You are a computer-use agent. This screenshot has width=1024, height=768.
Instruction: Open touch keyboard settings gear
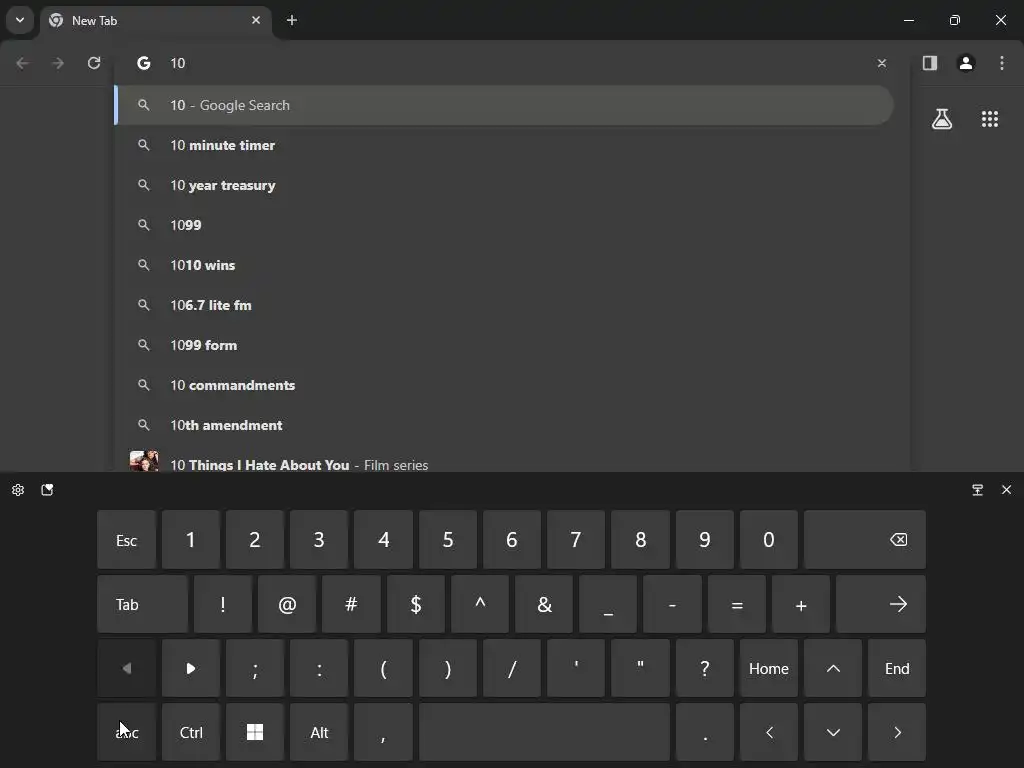coord(18,490)
